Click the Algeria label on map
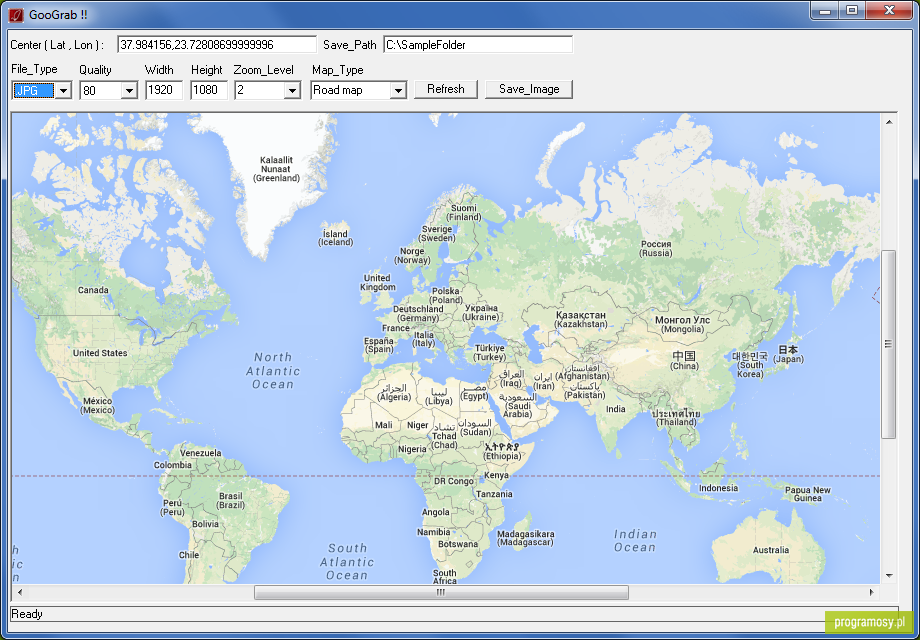Viewport: 920px width, 640px height. (394, 393)
